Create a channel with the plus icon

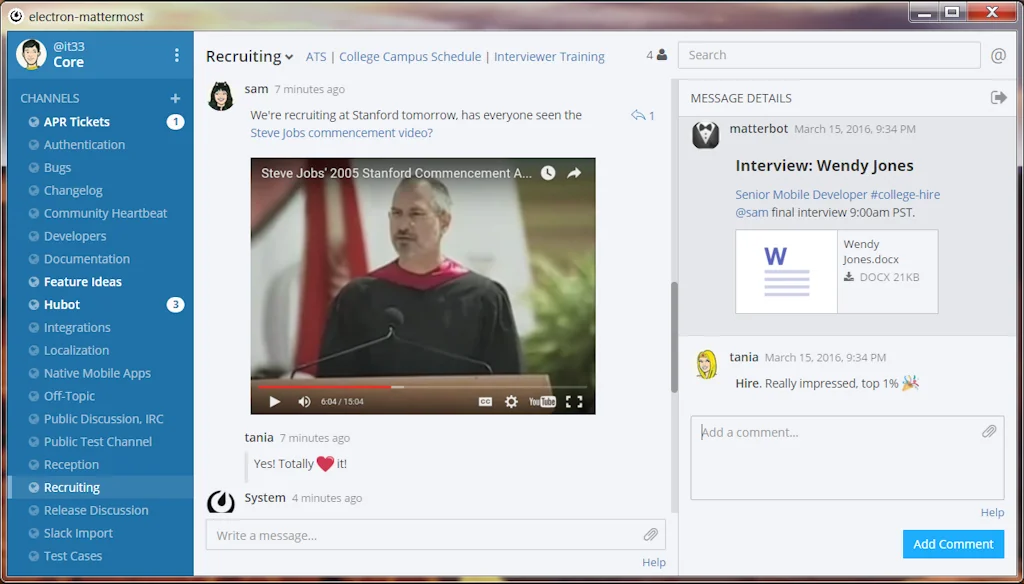coord(175,97)
